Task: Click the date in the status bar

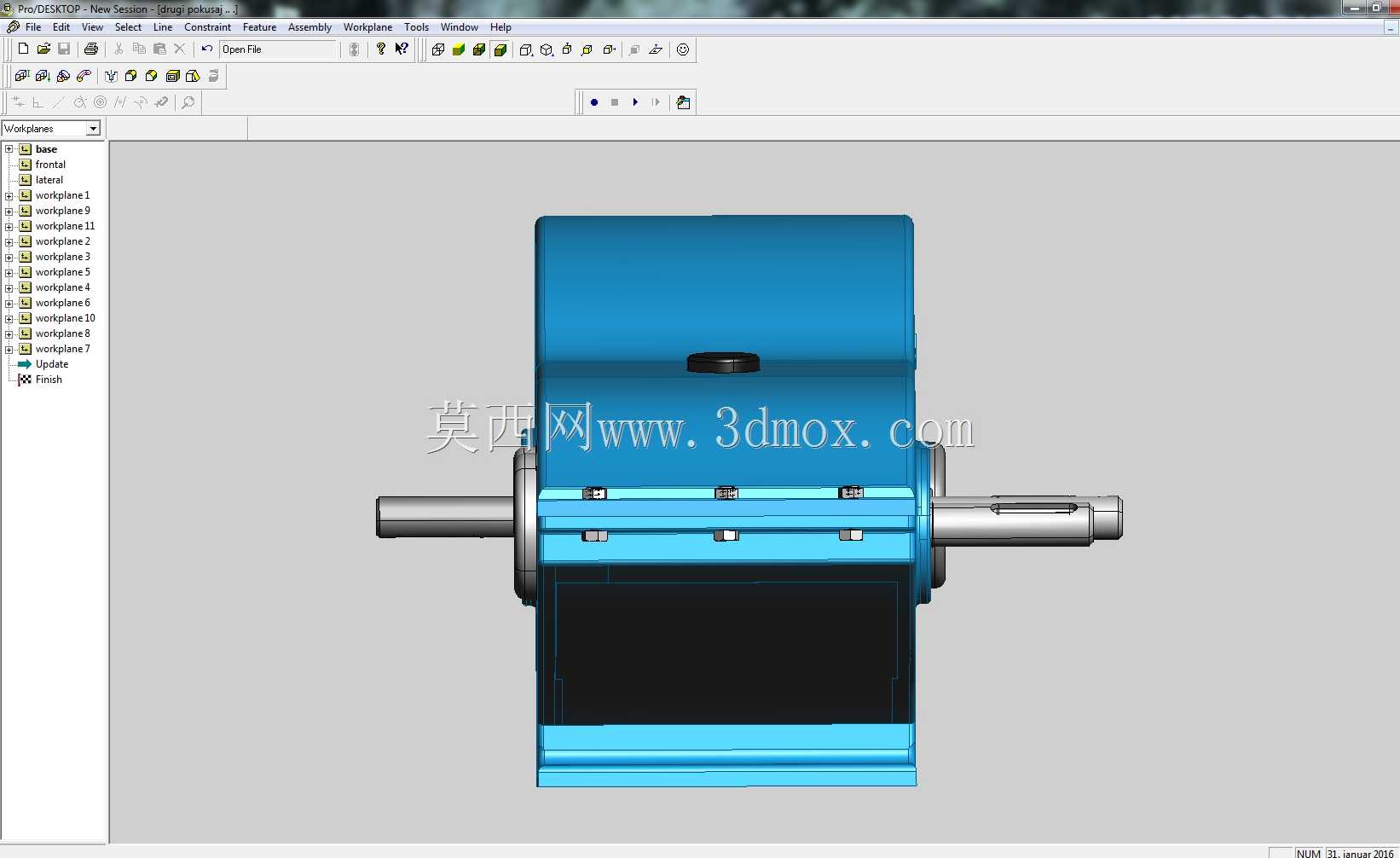Action: pos(1361,853)
